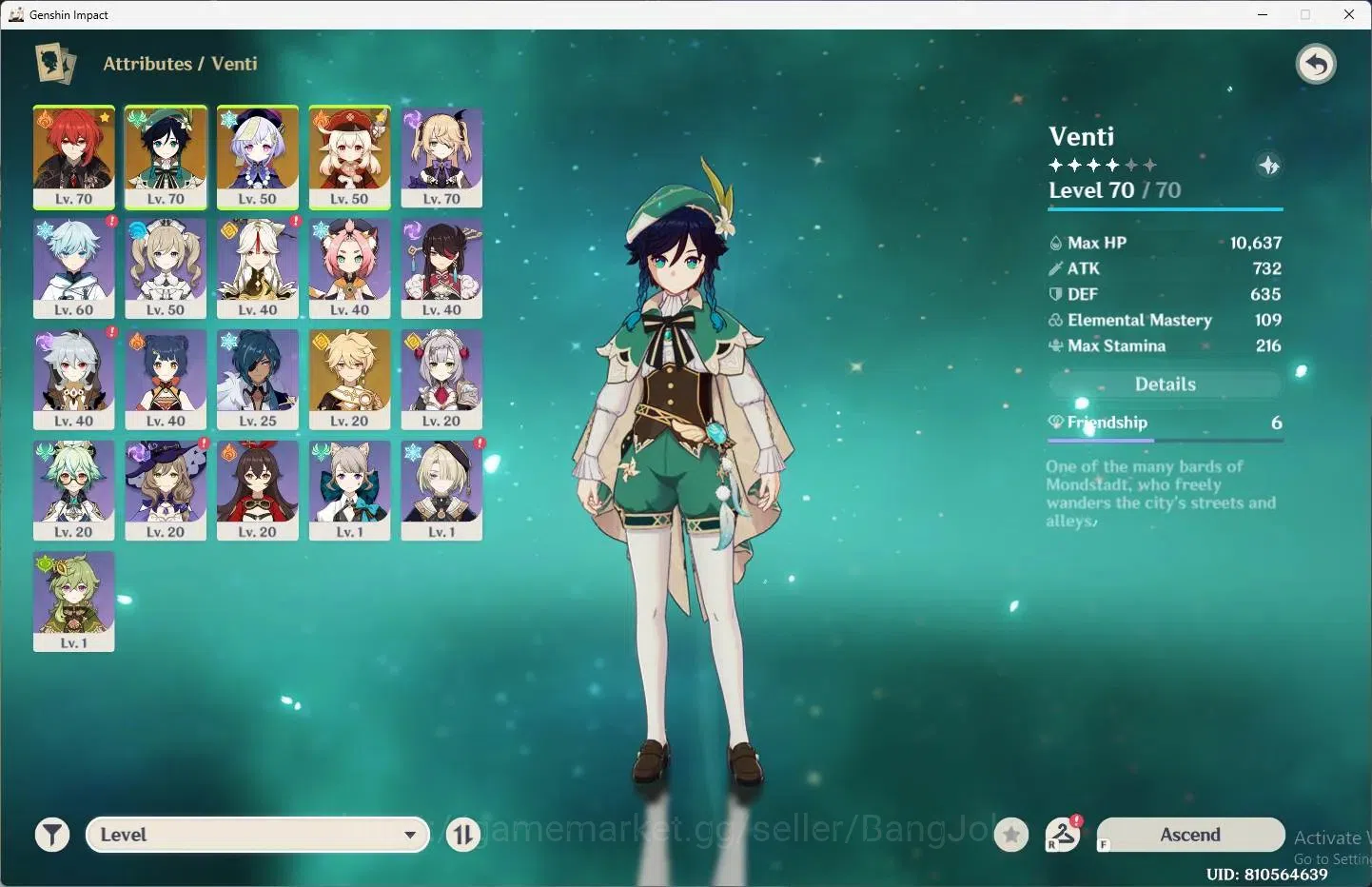Select Noelle's Lv. 20 portrait
The width and height of the screenshot is (1372, 887).
(441, 380)
